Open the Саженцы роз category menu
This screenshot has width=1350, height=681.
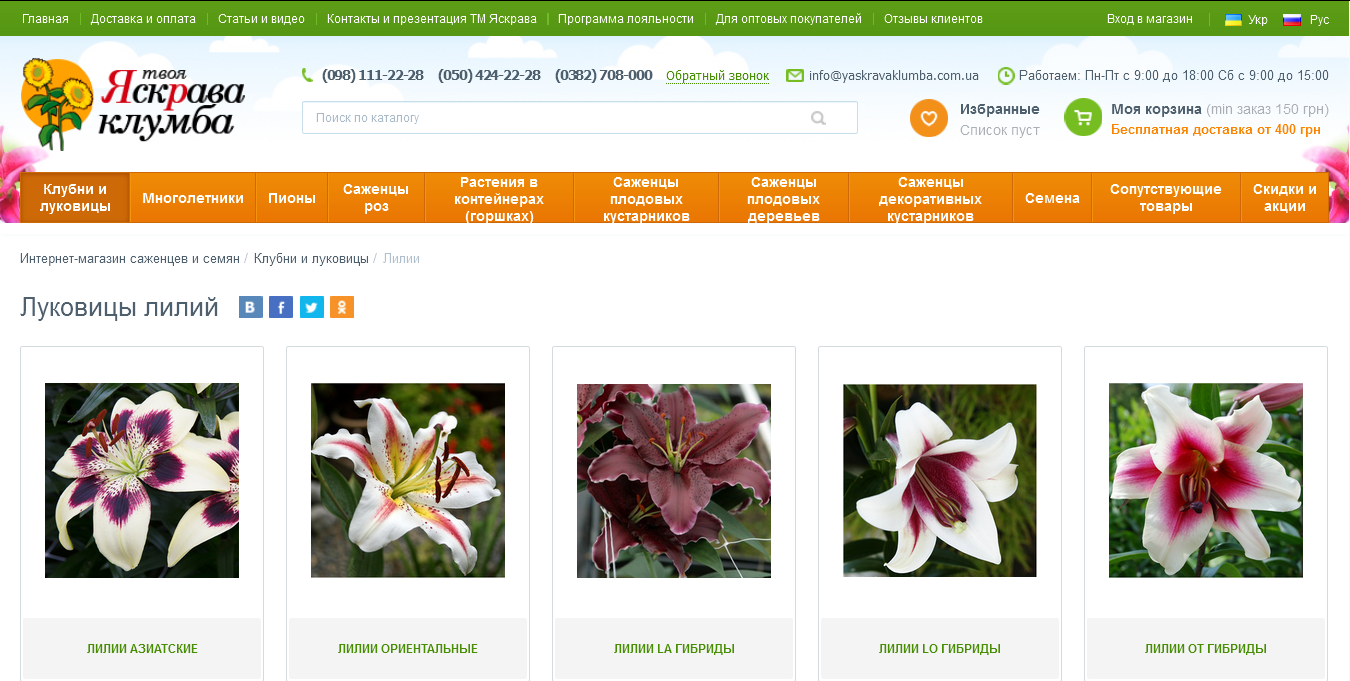[x=376, y=198]
